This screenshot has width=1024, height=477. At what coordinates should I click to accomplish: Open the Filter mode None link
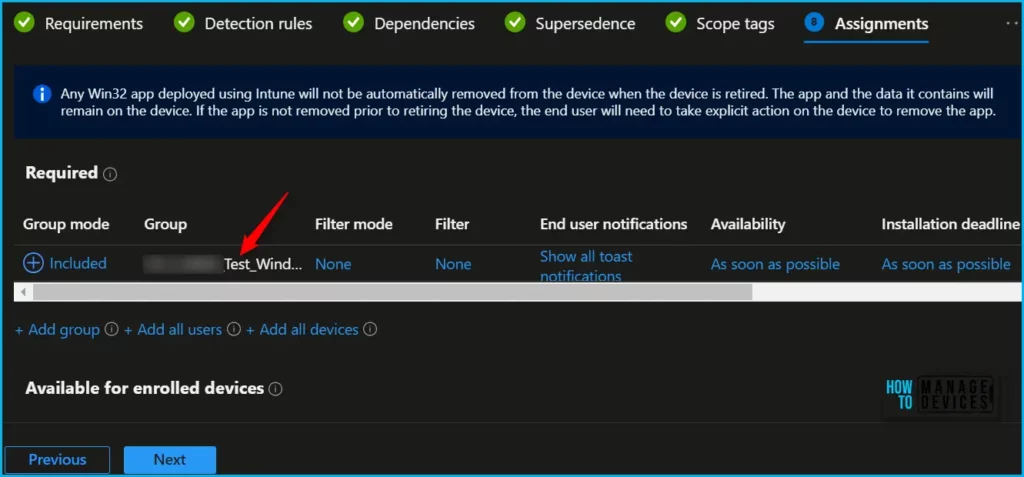click(x=333, y=264)
